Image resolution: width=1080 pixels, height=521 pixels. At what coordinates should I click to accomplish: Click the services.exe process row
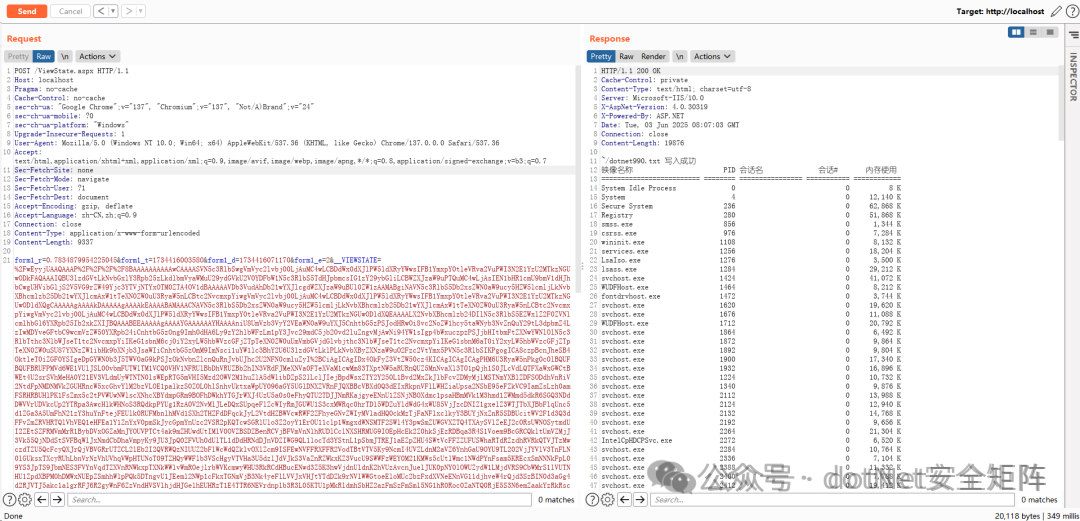tap(751, 251)
